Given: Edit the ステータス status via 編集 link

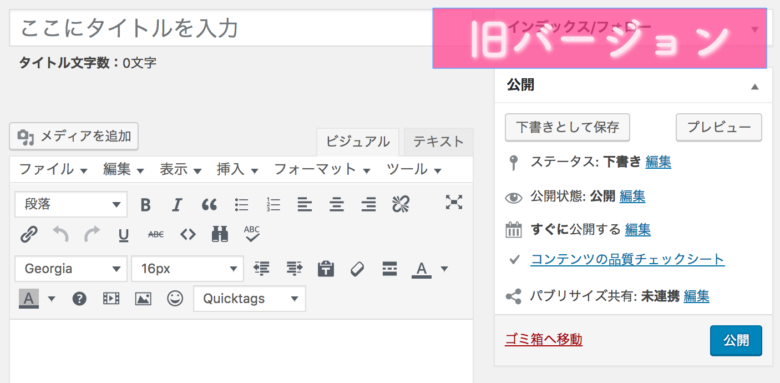Looking at the screenshot, I should (658, 162).
